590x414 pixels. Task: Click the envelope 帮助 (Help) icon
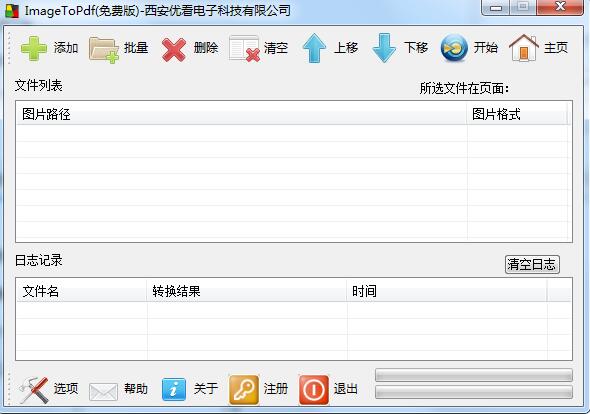click(103, 391)
